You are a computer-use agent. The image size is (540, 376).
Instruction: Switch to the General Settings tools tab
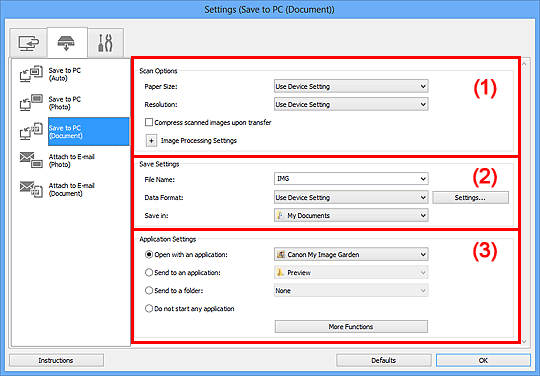click(105, 43)
